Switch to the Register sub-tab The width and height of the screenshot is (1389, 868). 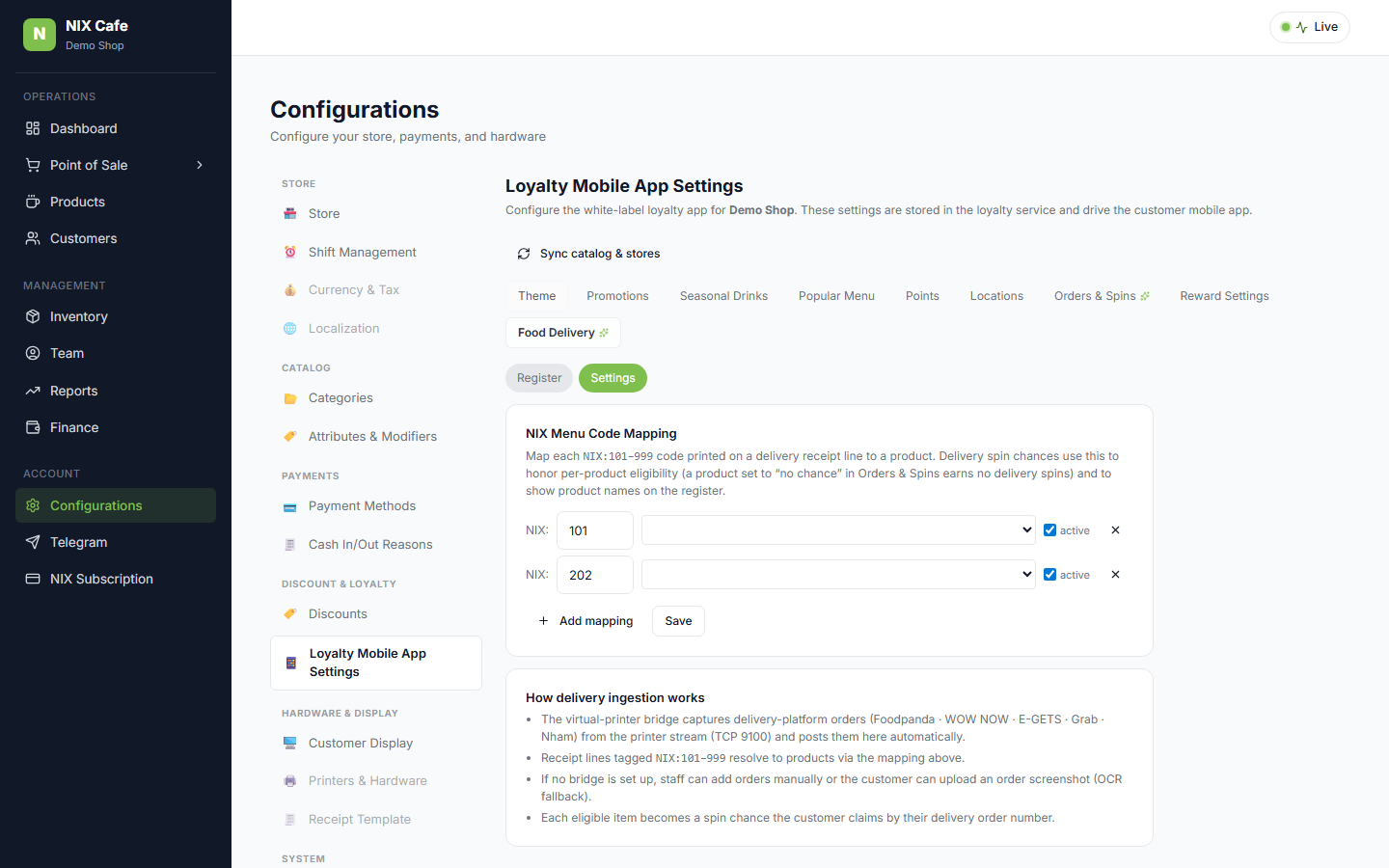[539, 378]
